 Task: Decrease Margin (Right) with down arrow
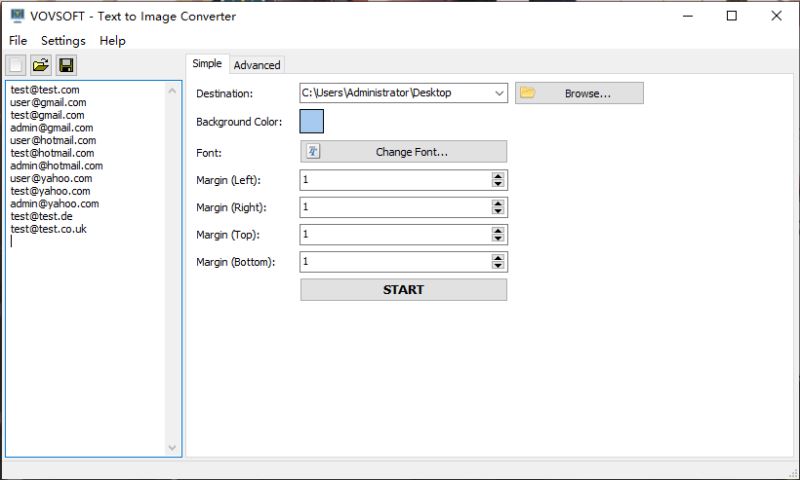pyautogui.click(x=498, y=211)
